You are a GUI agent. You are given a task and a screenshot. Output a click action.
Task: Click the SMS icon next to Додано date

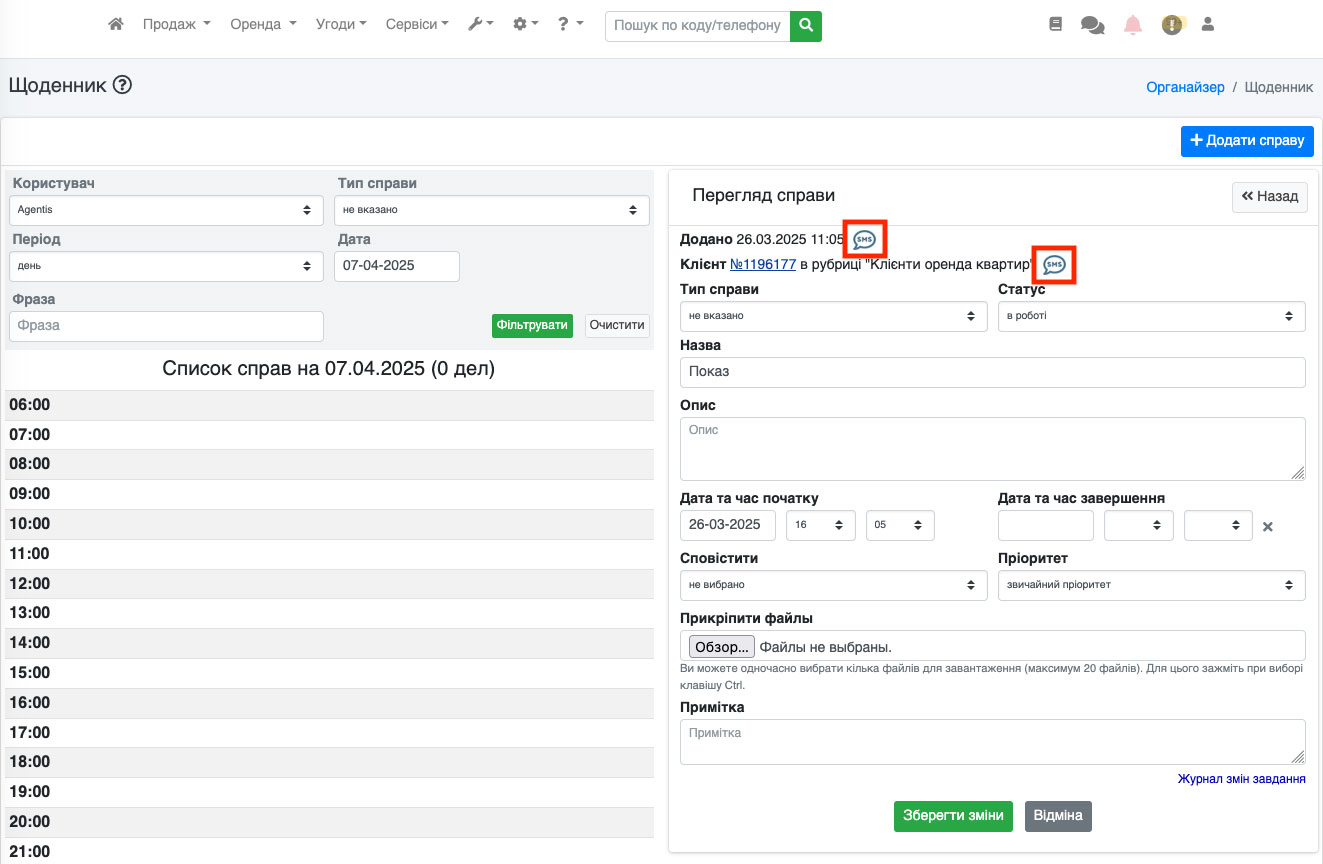pyautogui.click(x=864, y=240)
